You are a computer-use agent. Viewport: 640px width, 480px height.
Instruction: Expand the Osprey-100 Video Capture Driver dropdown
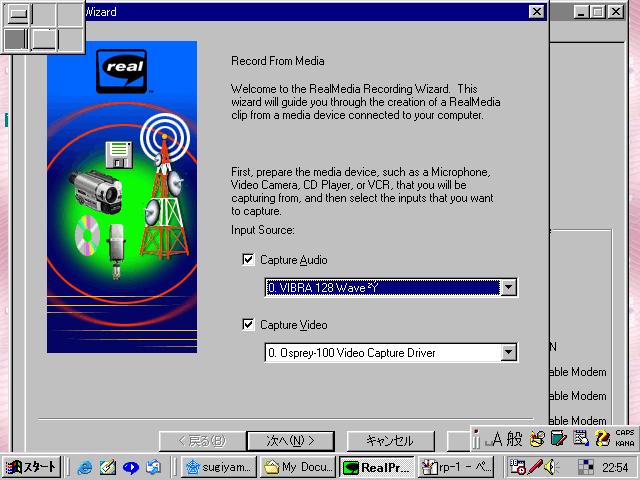pos(509,352)
